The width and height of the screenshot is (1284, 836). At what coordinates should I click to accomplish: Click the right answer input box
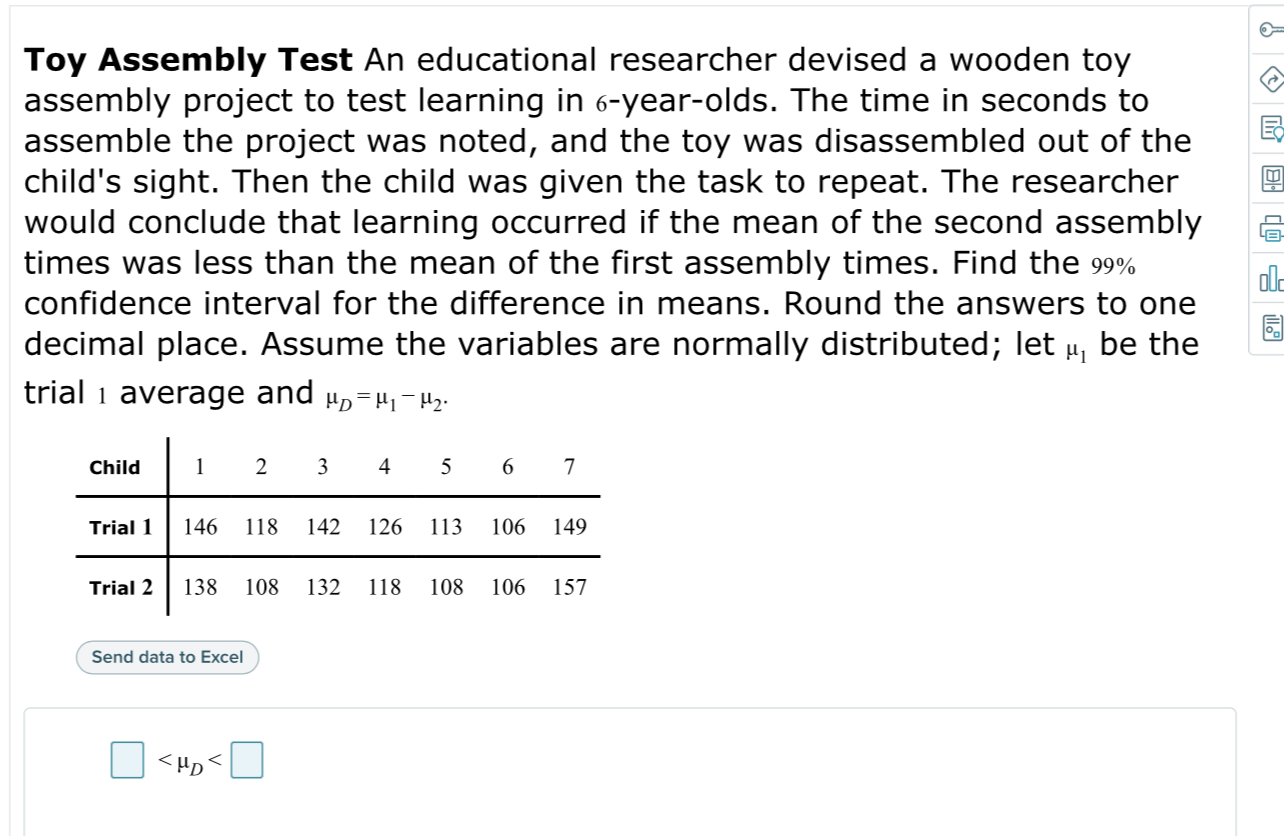[x=246, y=760]
